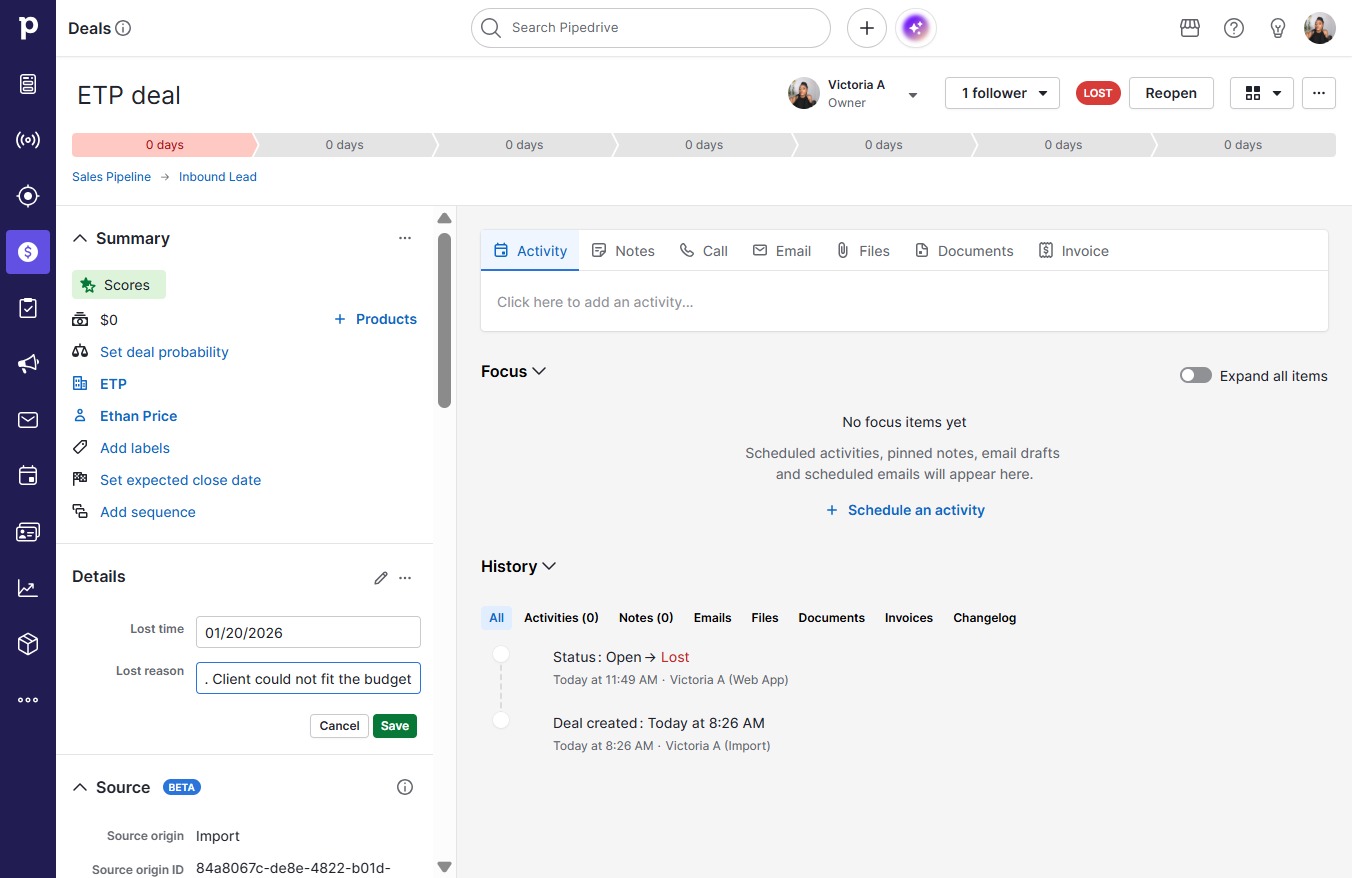Open the More options sidebar ellipsis
1352x878 pixels.
28,700
